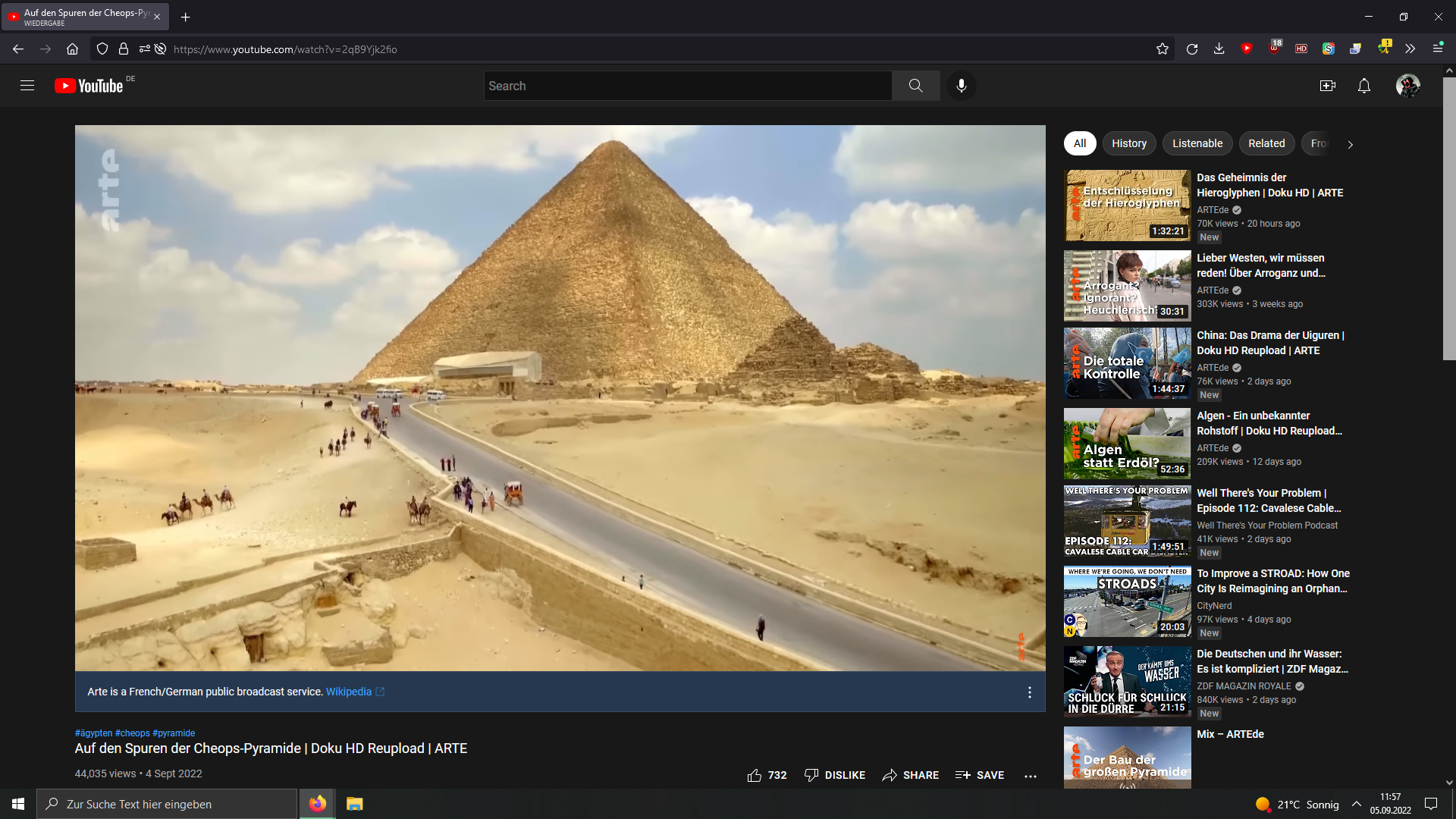Open the Die totale Kontrolle video thumbnail
The image size is (1456, 819).
(1127, 363)
